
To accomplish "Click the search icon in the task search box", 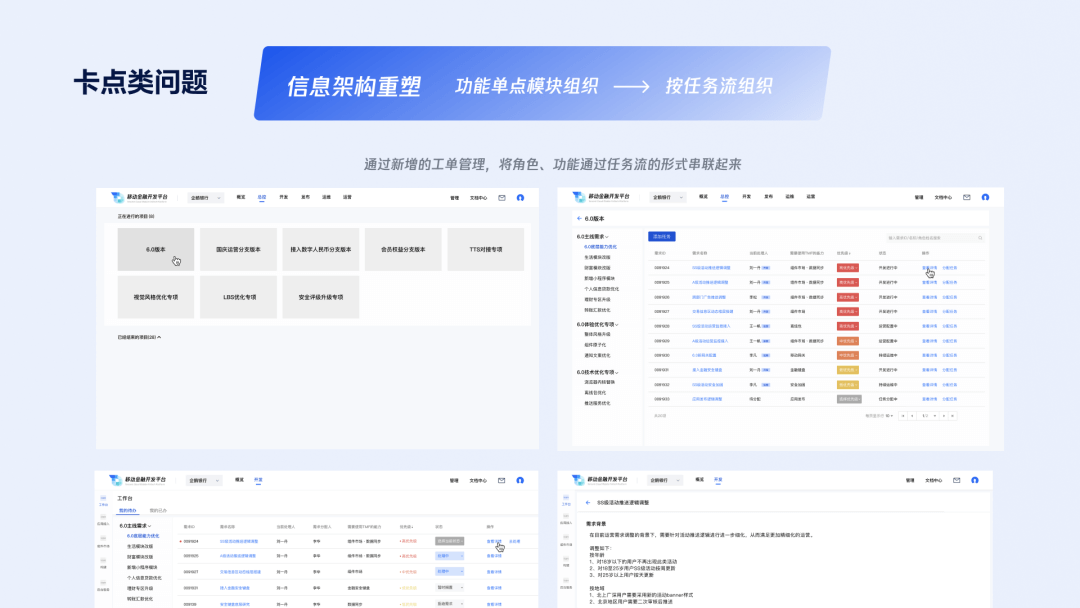I will (x=980, y=238).
